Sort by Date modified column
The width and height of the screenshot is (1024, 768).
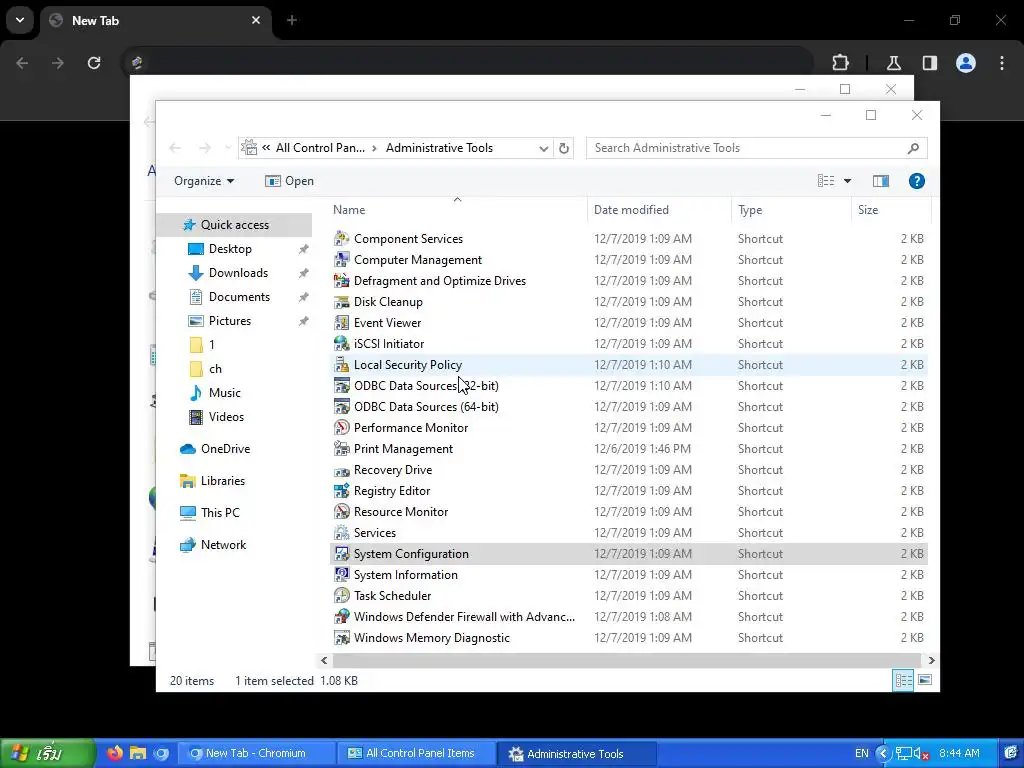pos(631,210)
